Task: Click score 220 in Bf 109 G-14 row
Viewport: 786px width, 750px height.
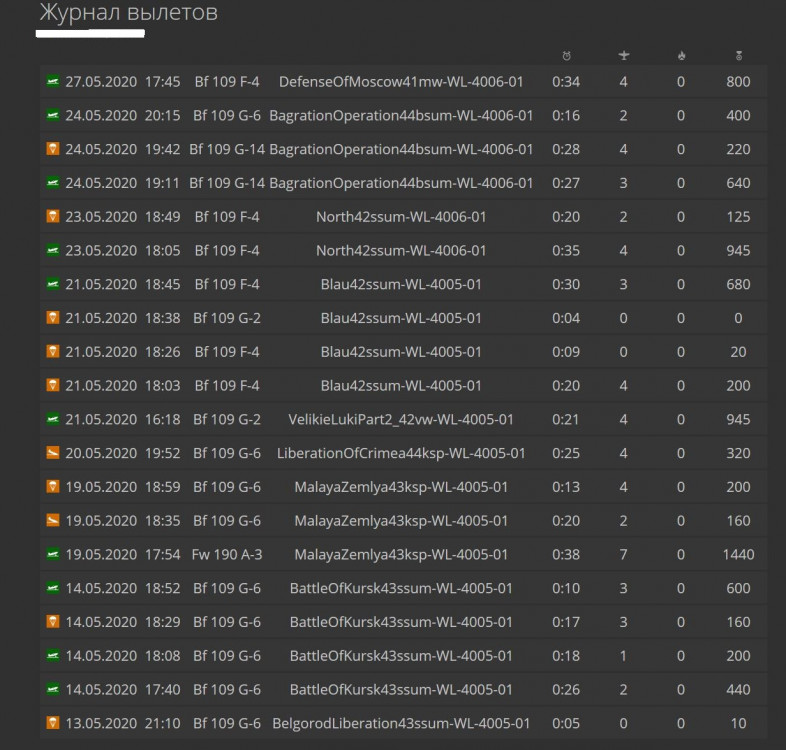Action: (x=738, y=149)
